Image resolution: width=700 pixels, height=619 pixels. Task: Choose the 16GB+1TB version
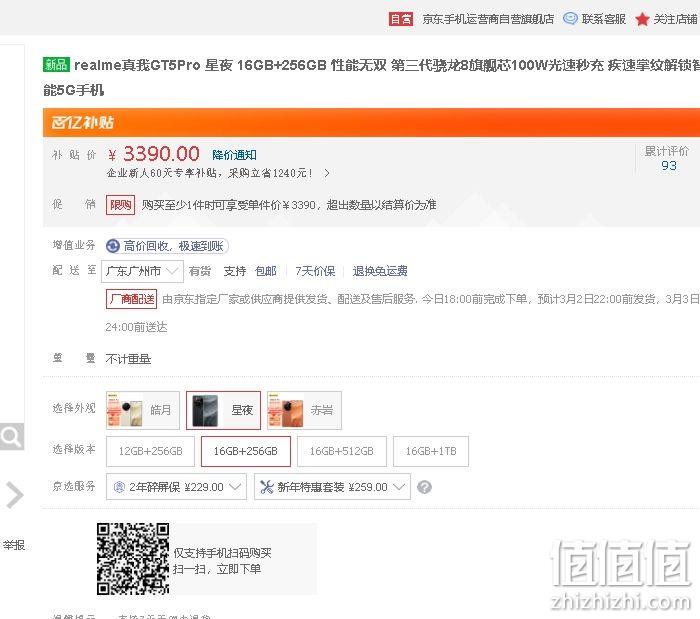(x=431, y=451)
